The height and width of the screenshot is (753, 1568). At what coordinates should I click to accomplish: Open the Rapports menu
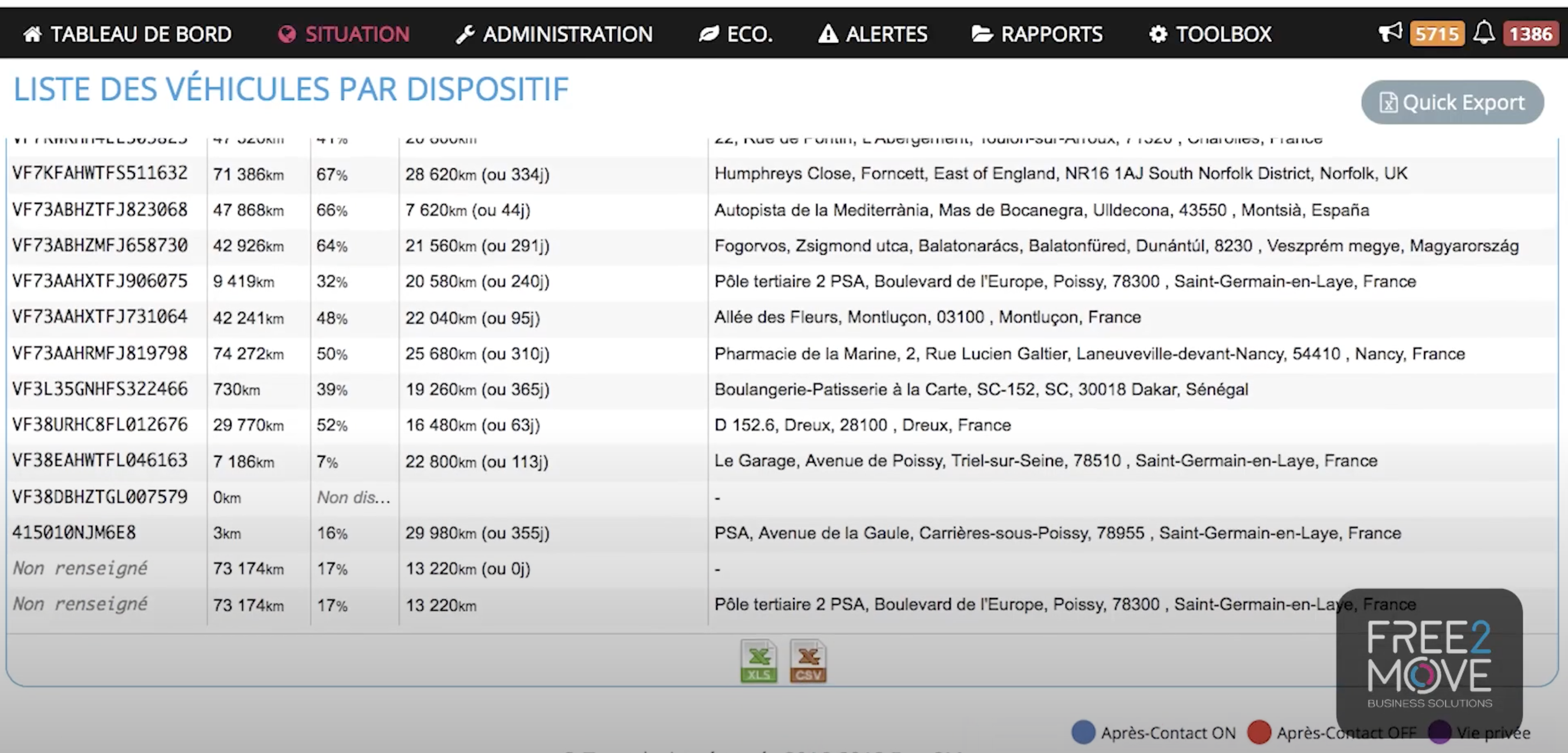tap(1037, 34)
